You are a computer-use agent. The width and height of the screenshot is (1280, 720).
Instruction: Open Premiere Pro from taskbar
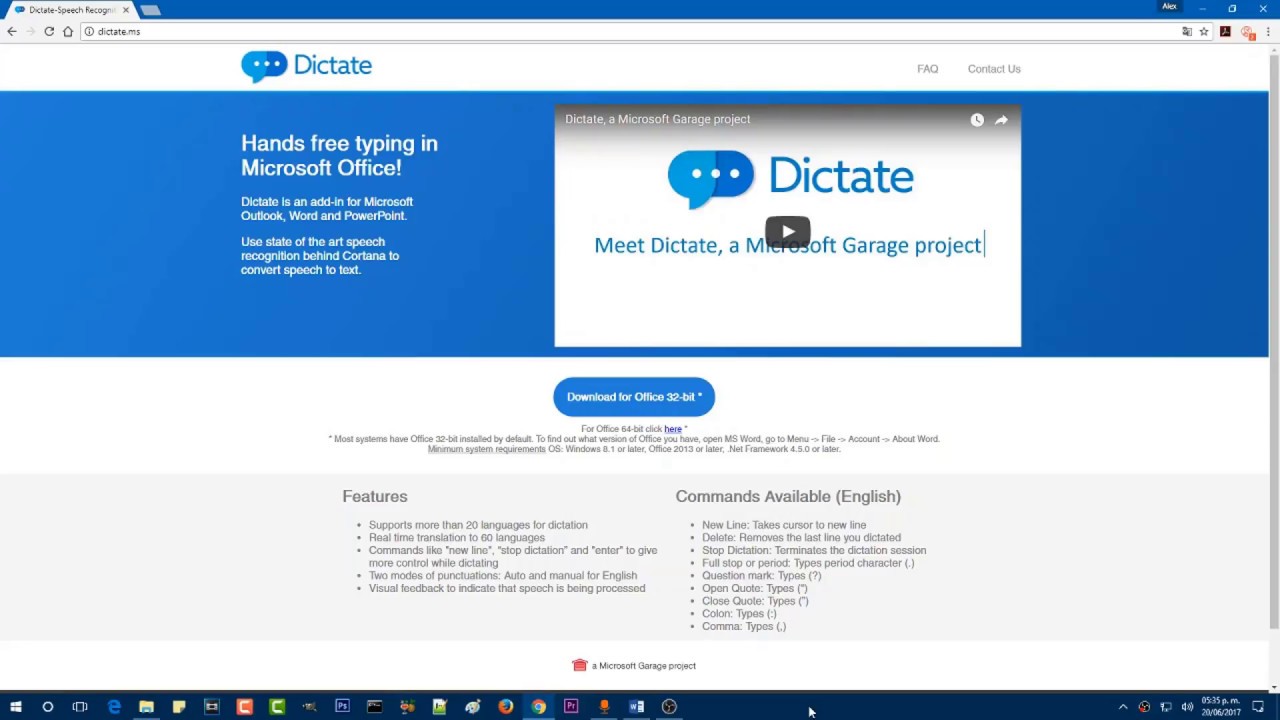(571, 707)
